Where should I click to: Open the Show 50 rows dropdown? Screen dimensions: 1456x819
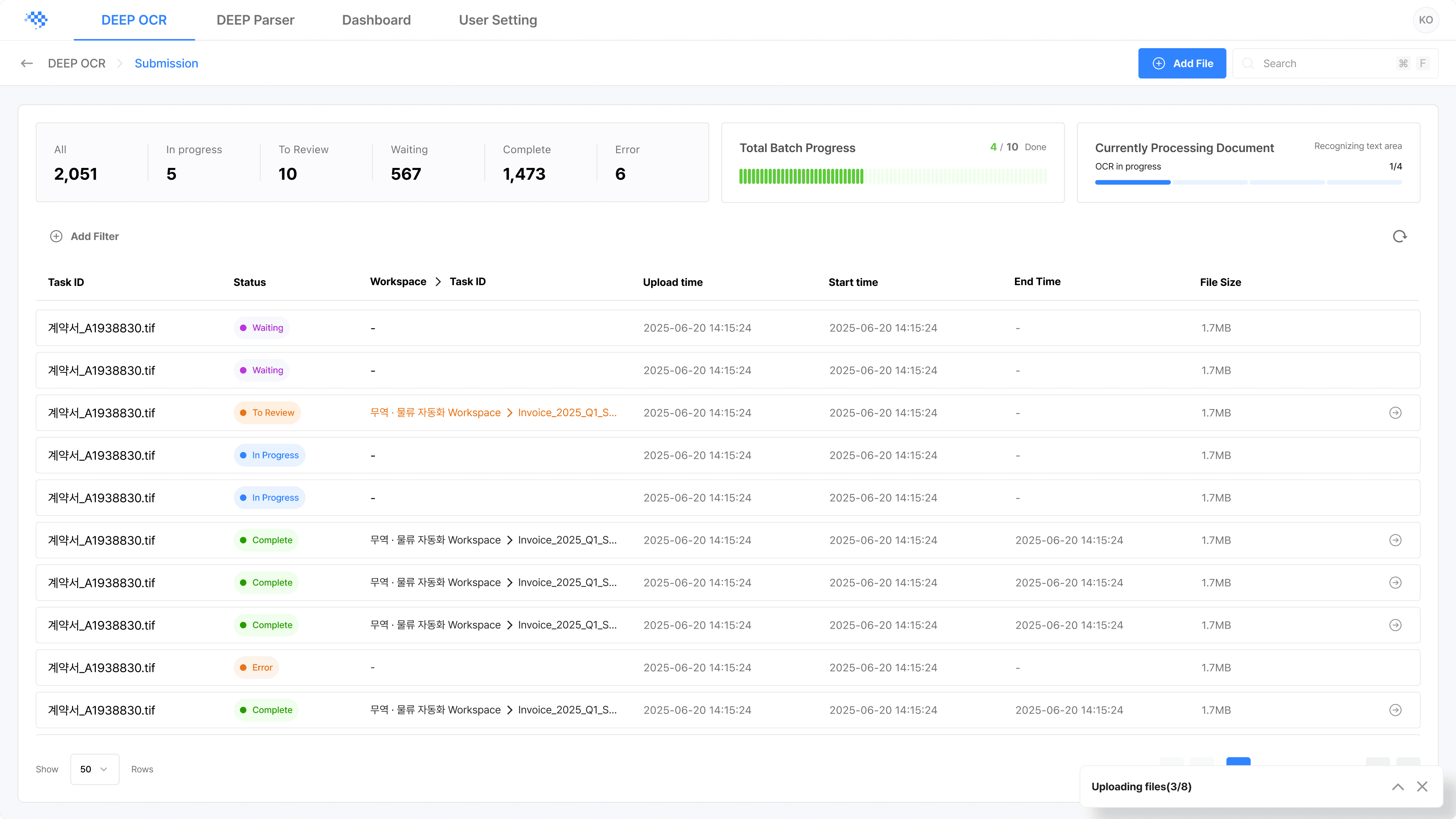[94, 769]
